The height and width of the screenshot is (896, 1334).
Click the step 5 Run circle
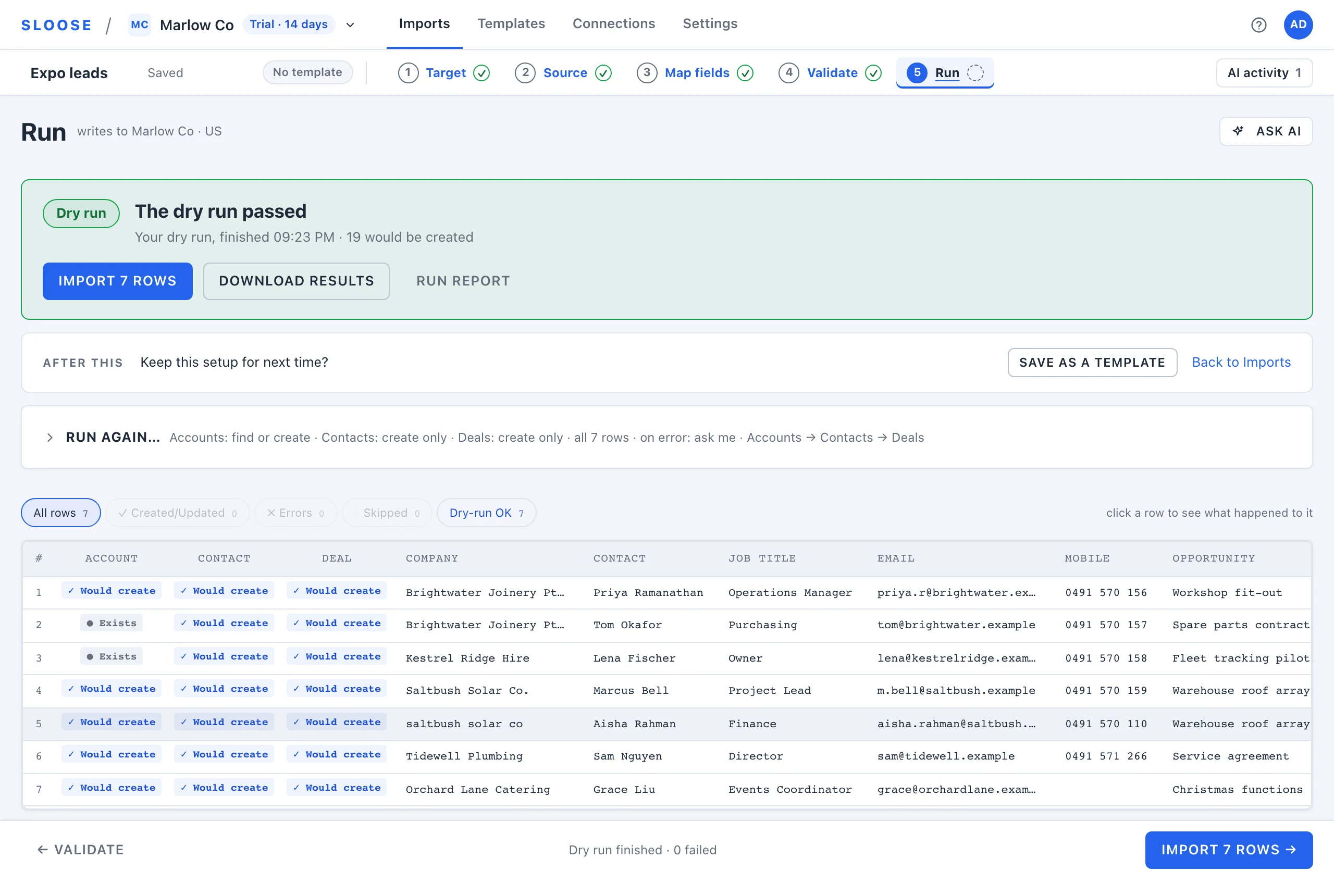(x=916, y=72)
